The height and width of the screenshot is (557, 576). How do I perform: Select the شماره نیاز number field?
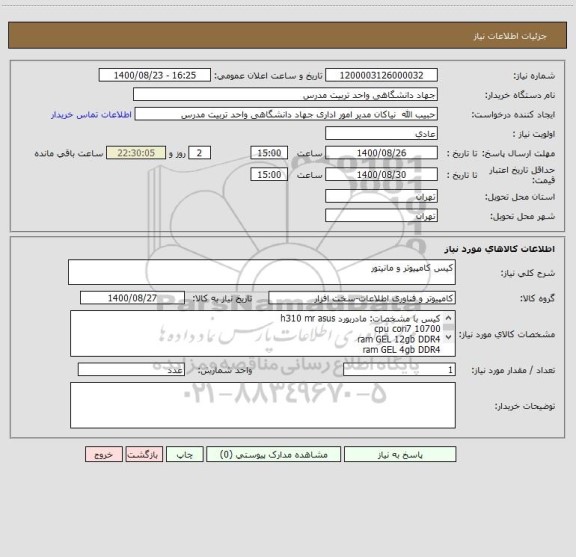[x=381, y=75]
